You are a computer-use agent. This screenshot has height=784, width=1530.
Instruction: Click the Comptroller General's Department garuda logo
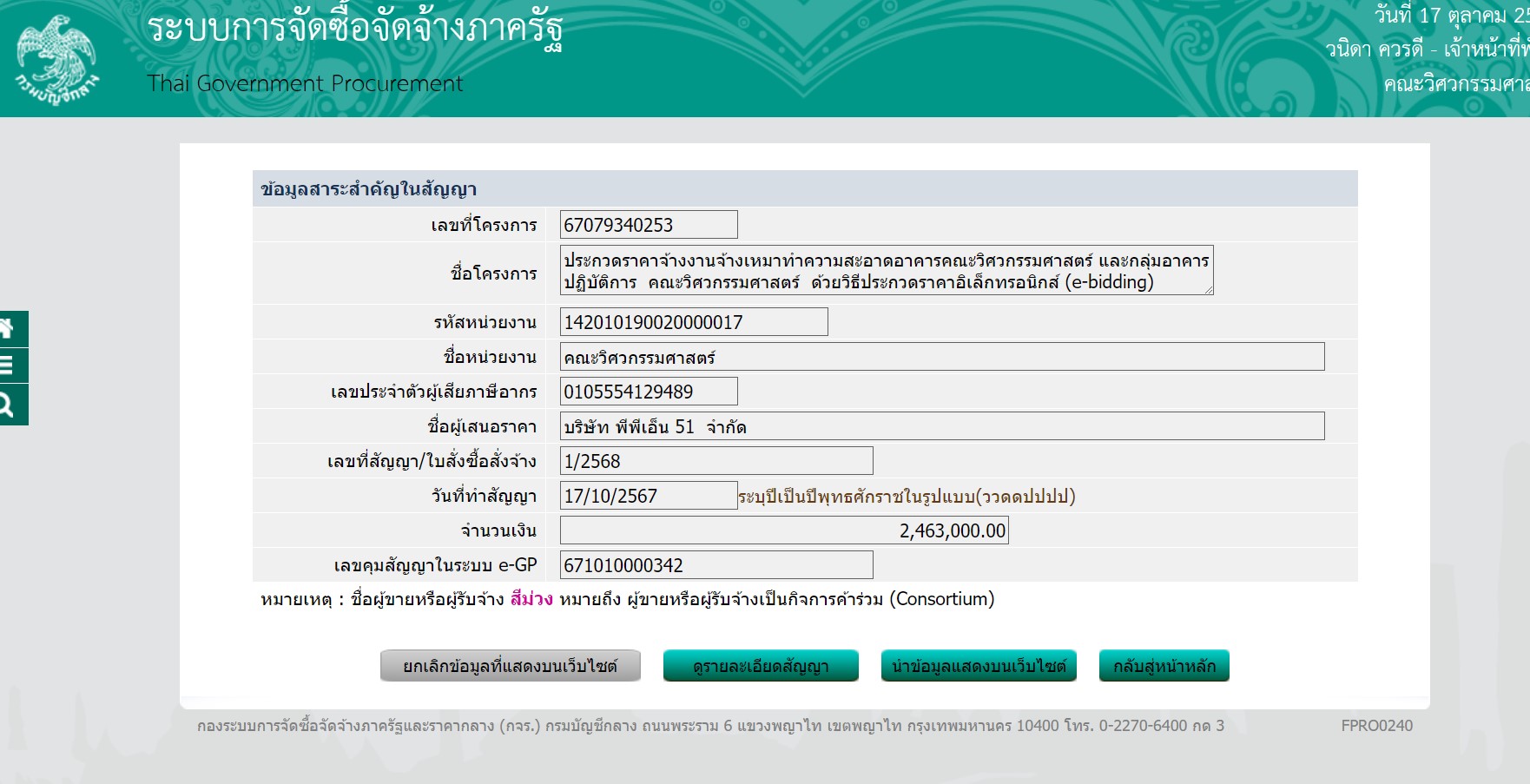click(x=57, y=59)
